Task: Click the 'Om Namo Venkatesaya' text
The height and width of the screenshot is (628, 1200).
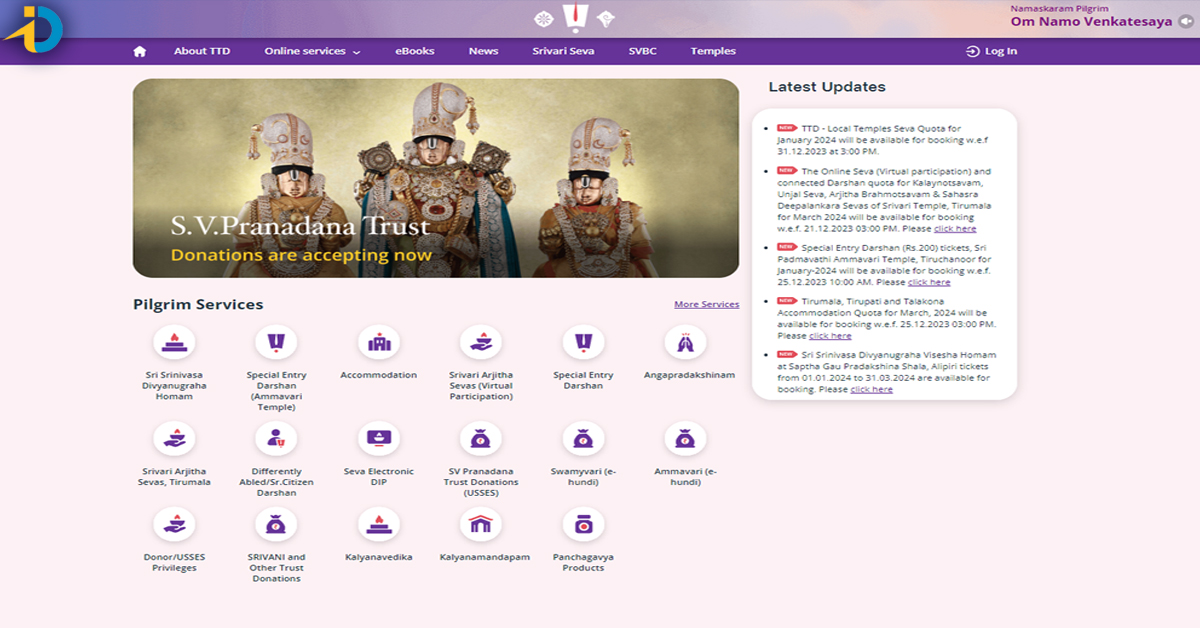Action: [x=1091, y=21]
